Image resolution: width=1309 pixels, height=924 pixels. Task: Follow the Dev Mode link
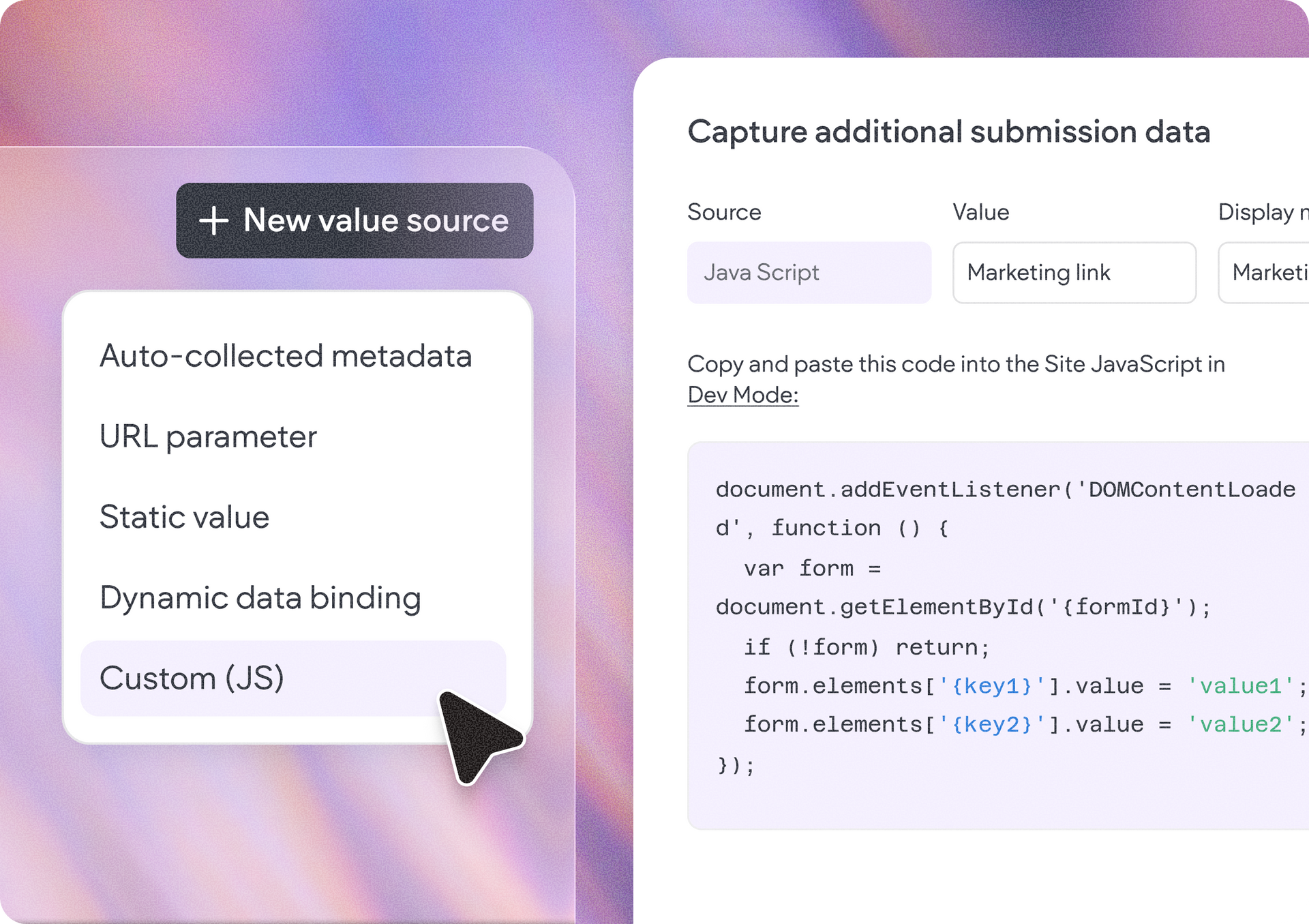743,395
